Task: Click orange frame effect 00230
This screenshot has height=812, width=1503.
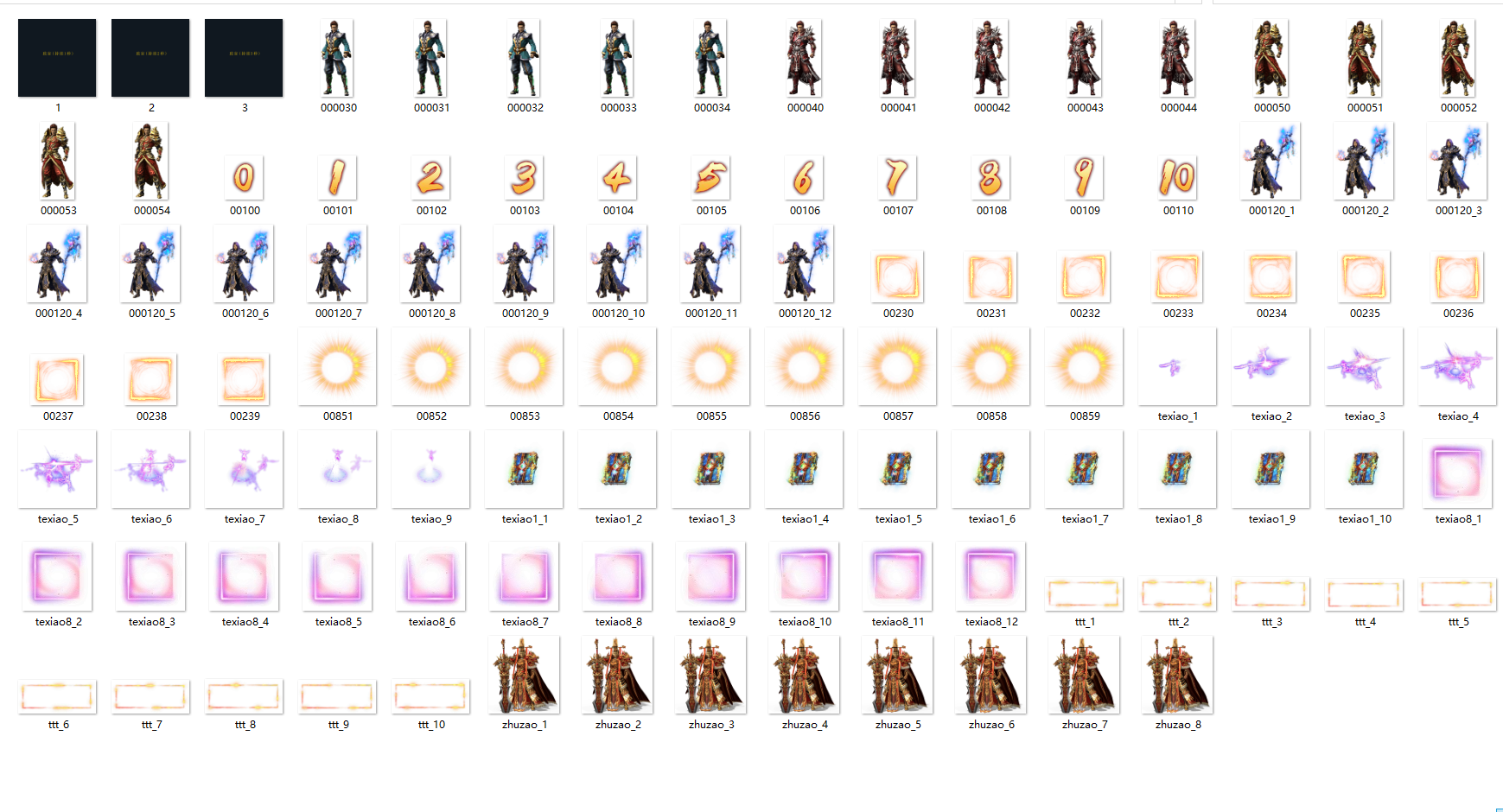Action: click(897, 276)
